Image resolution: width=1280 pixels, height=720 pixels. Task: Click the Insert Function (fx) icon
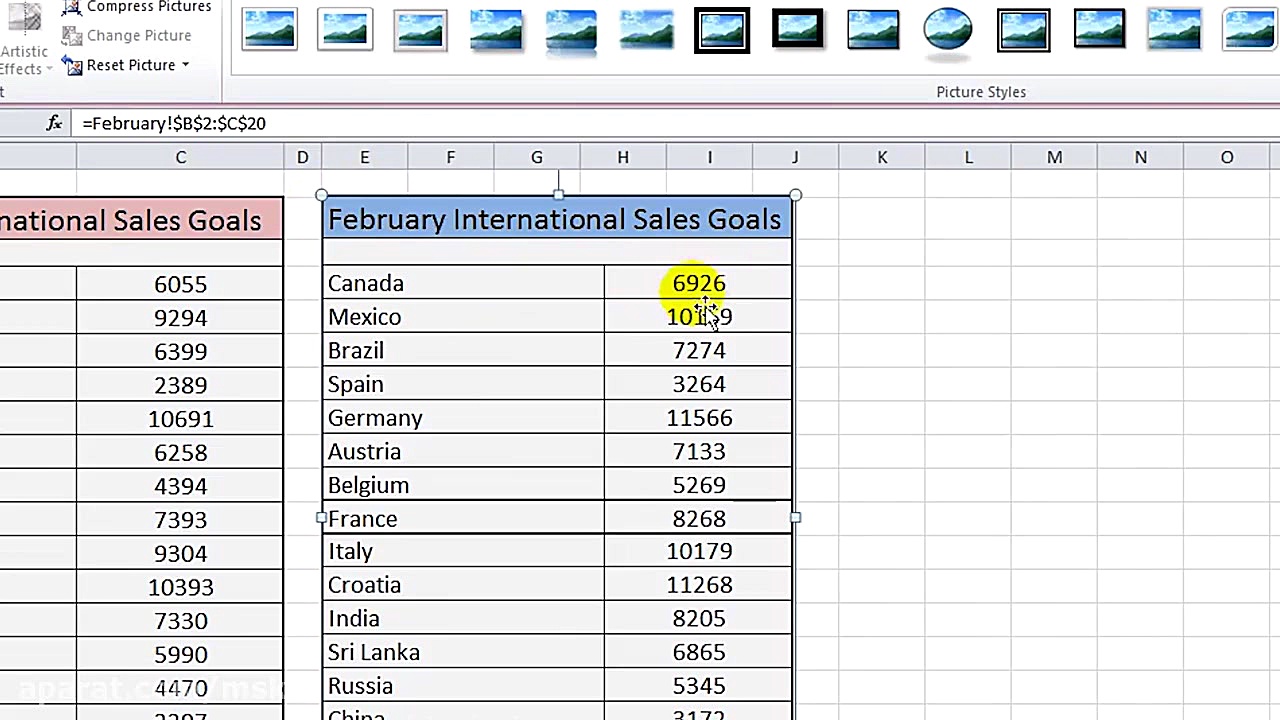(53, 123)
